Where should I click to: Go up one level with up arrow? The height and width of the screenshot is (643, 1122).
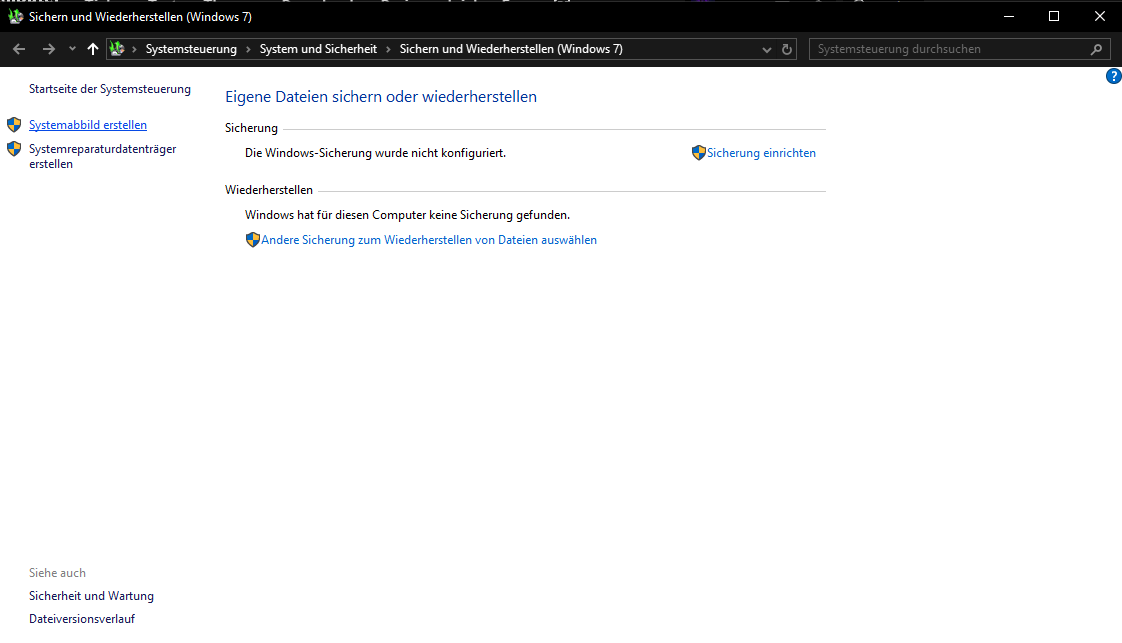92,49
